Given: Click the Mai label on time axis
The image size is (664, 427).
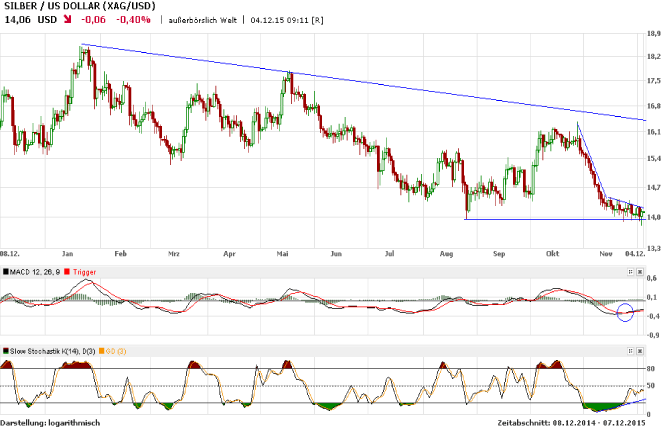Looking at the screenshot, I should point(283,255).
